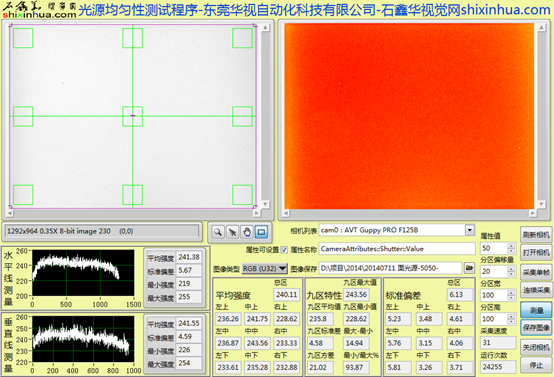Click the 测量 measure button
This screenshot has width=554, height=377.
[x=536, y=310]
